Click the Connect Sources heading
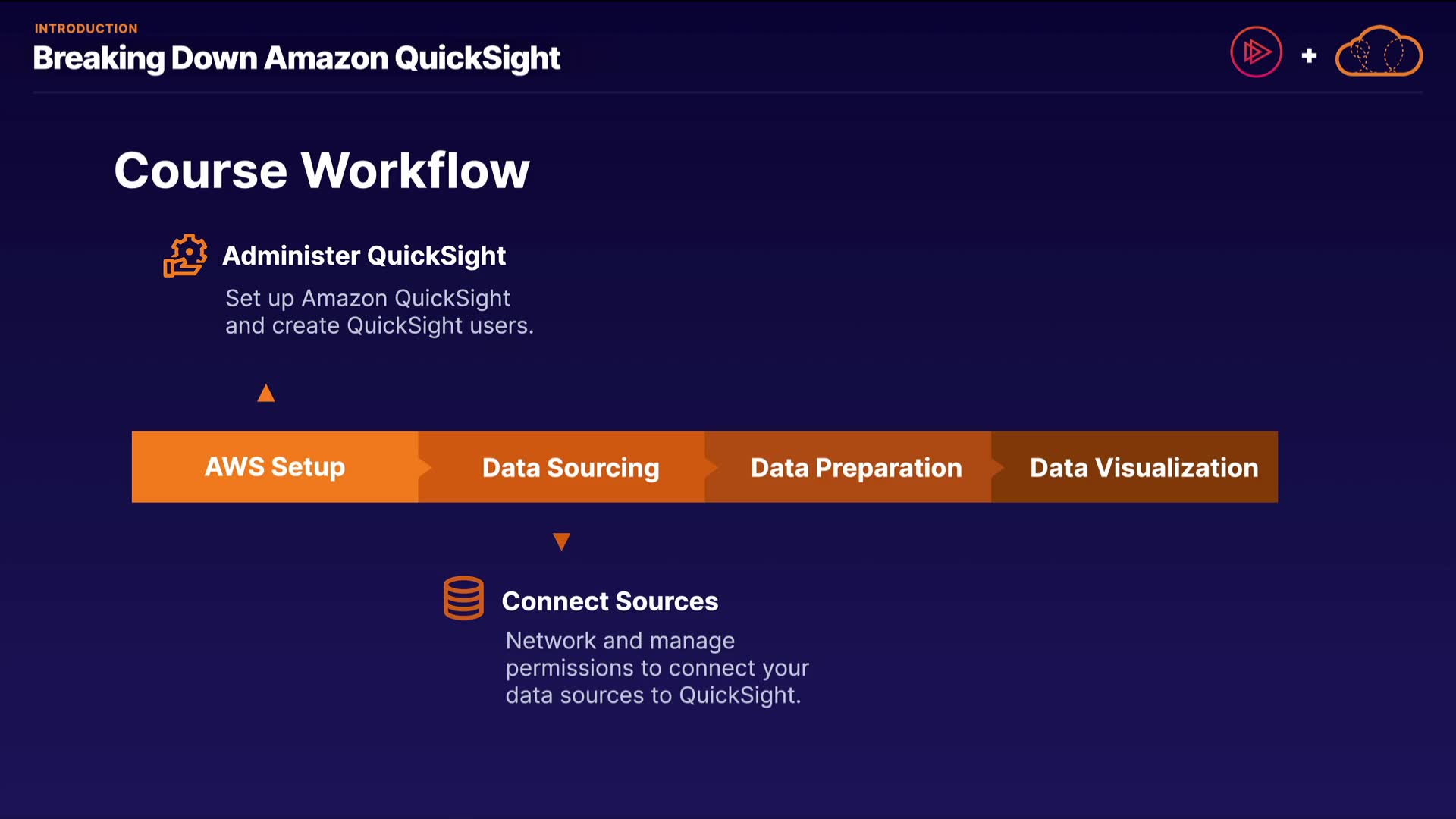The image size is (1456, 819). [x=610, y=601]
